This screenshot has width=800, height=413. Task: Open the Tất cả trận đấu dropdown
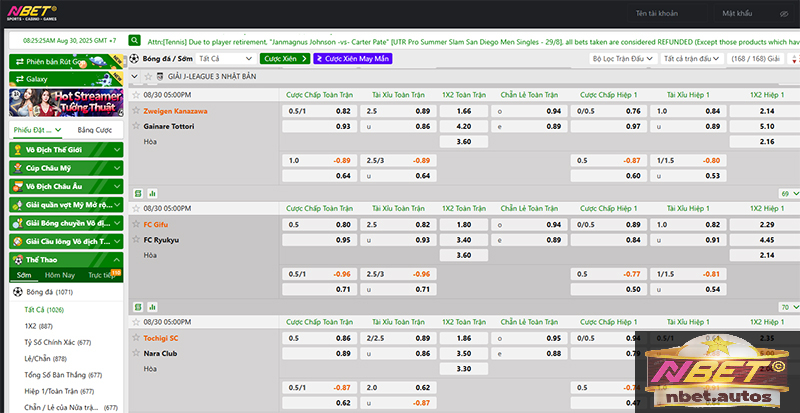point(692,59)
